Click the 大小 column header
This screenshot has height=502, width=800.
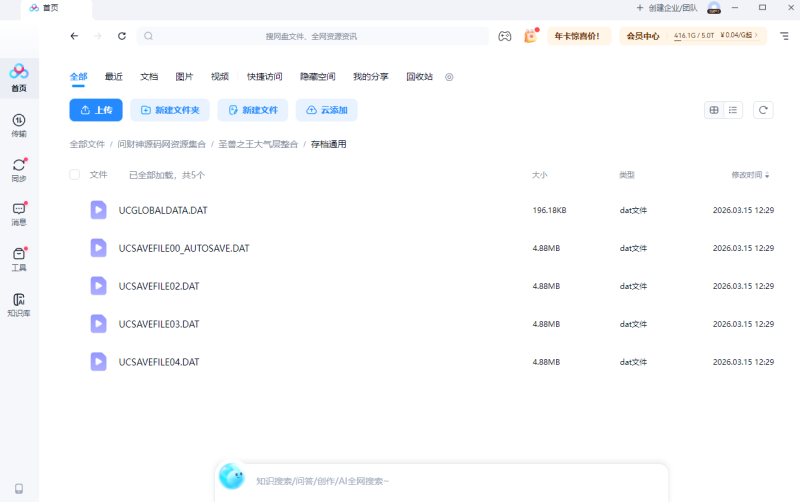pyautogui.click(x=540, y=175)
